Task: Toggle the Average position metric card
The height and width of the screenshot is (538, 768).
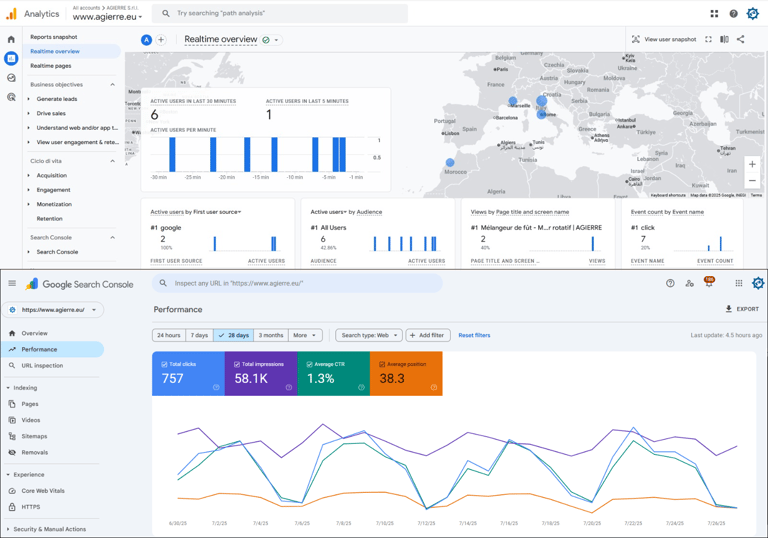Action: (406, 373)
